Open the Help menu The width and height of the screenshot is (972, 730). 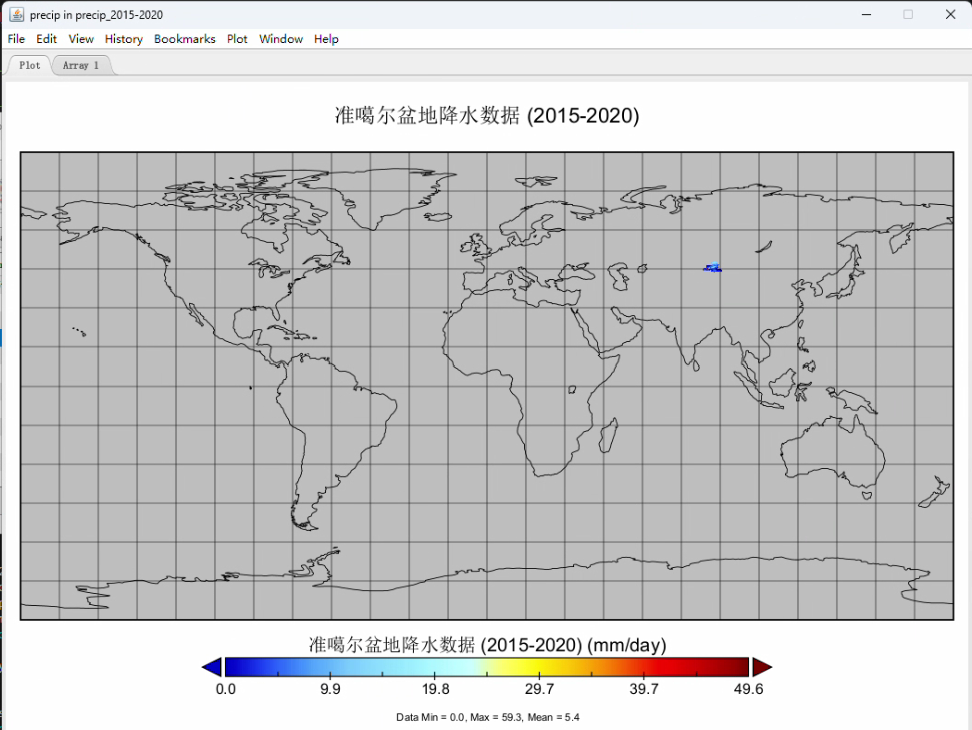pos(326,39)
